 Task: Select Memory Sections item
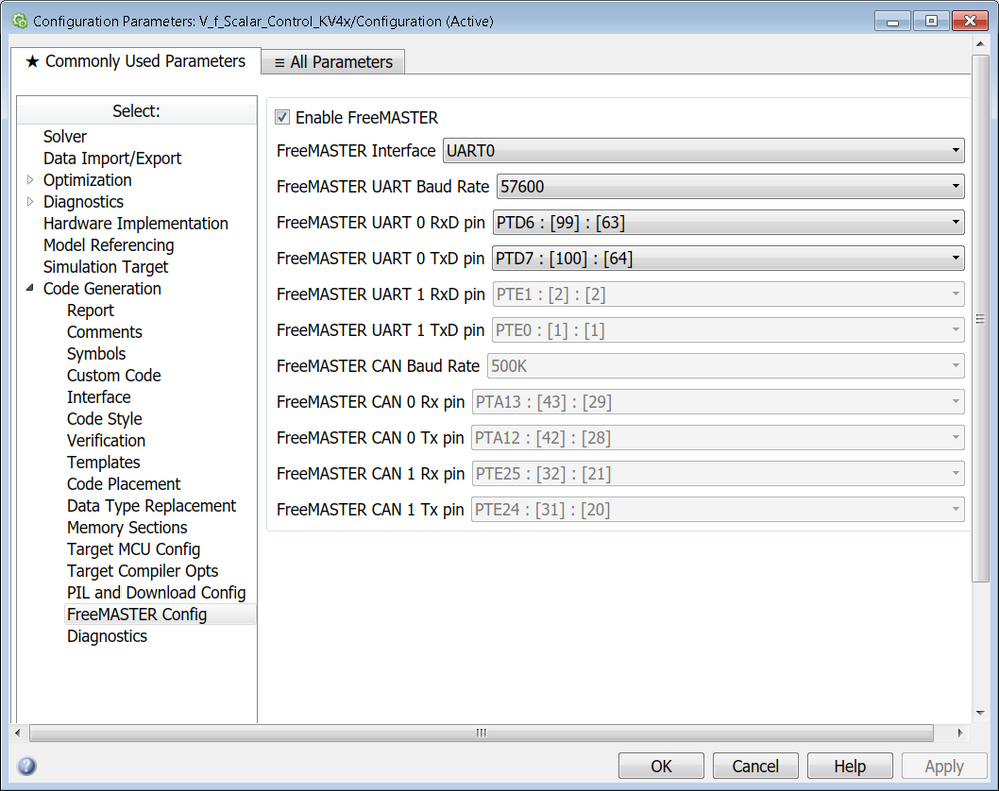point(127,527)
